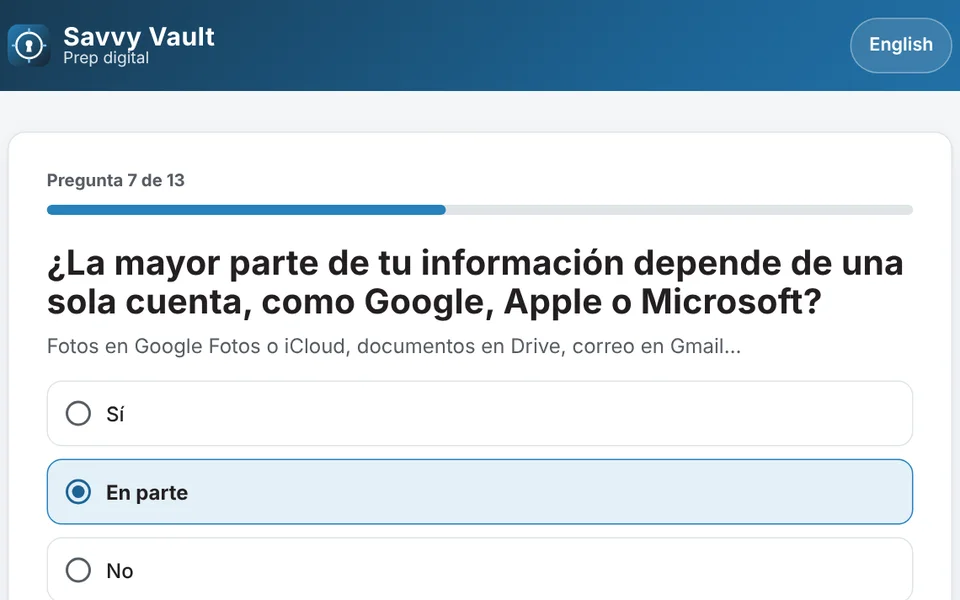
Task: Select the "Sí" radio option
Action: [x=479, y=413]
